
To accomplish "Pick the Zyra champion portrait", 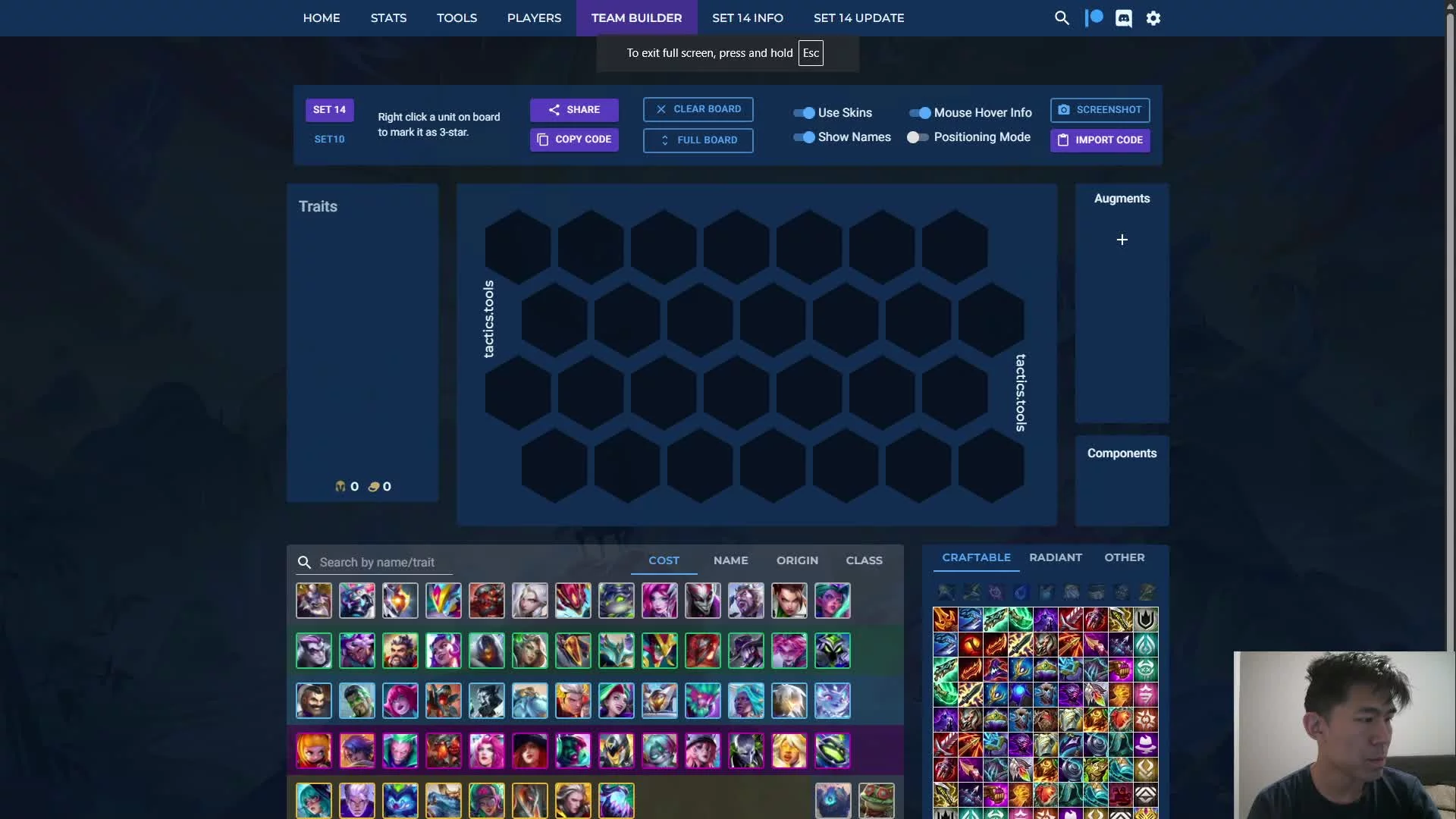I will tap(833, 601).
